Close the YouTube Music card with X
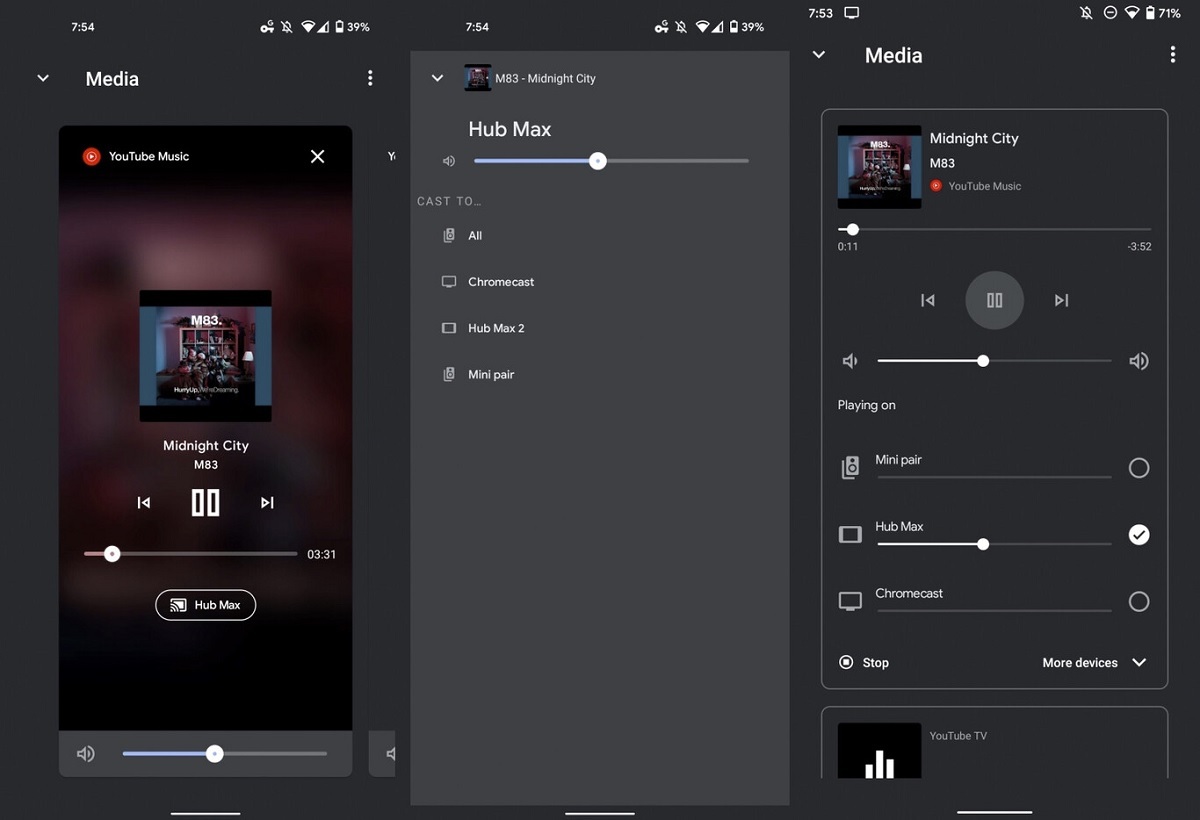 317,156
